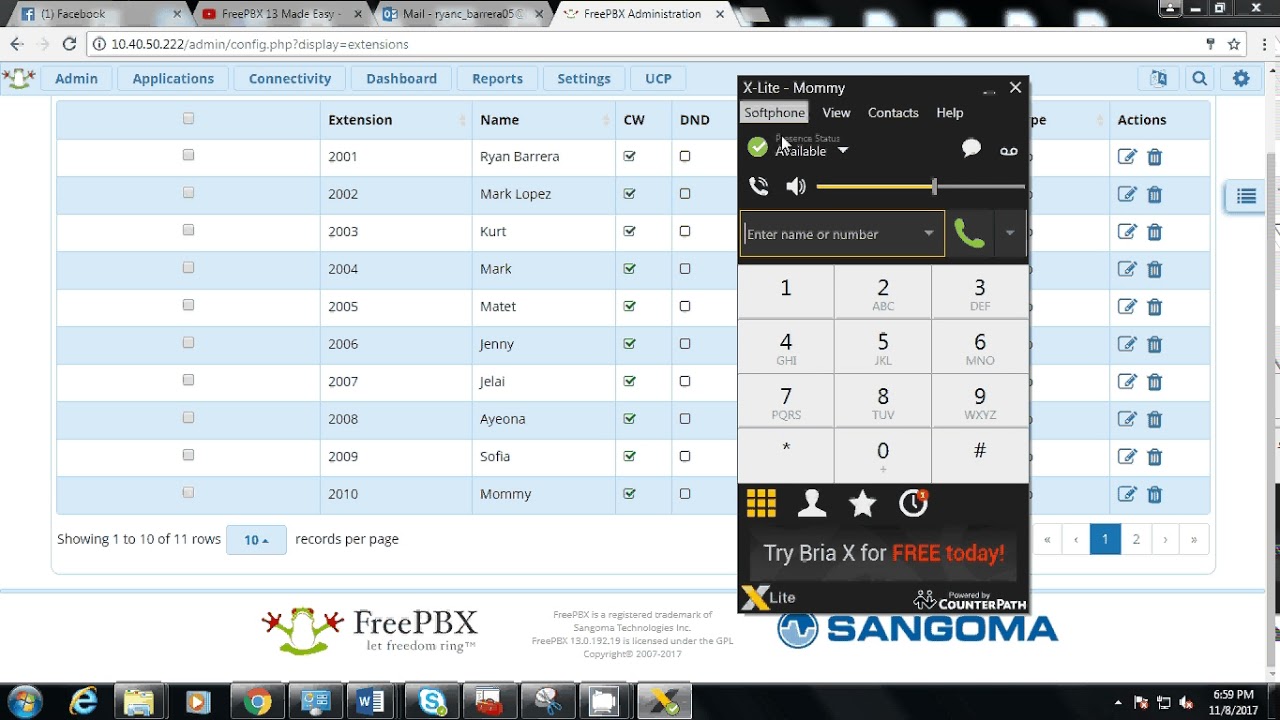Tick the select-all checkbox in table header
The height and width of the screenshot is (720, 1280).
click(188, 119)
